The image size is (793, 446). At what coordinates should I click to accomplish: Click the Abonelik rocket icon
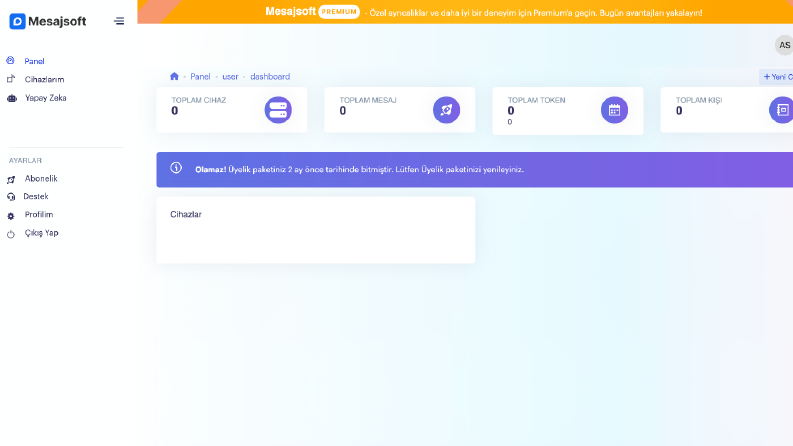point(11,180)
